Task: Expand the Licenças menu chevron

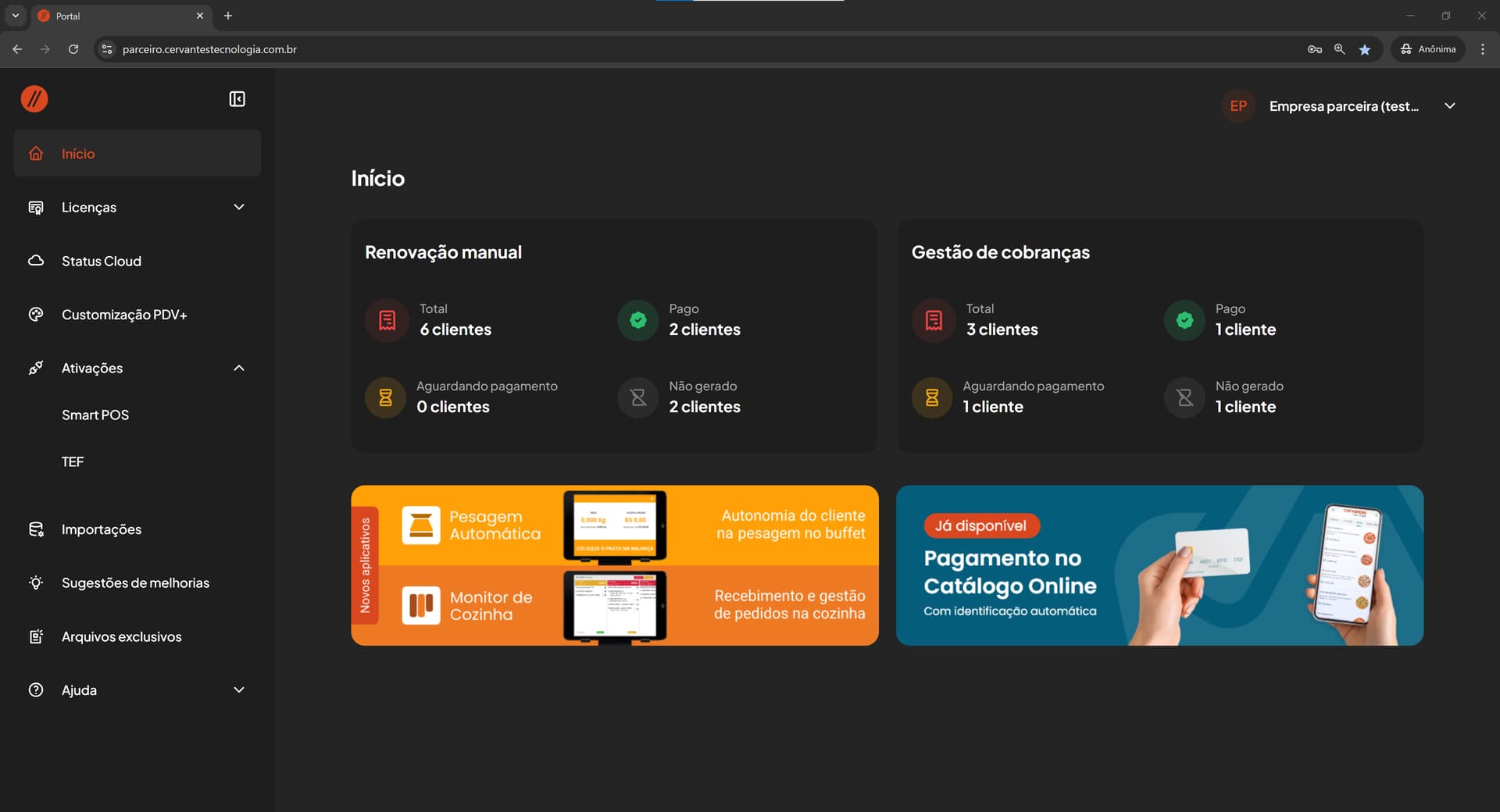Action: tap(239, 207)
